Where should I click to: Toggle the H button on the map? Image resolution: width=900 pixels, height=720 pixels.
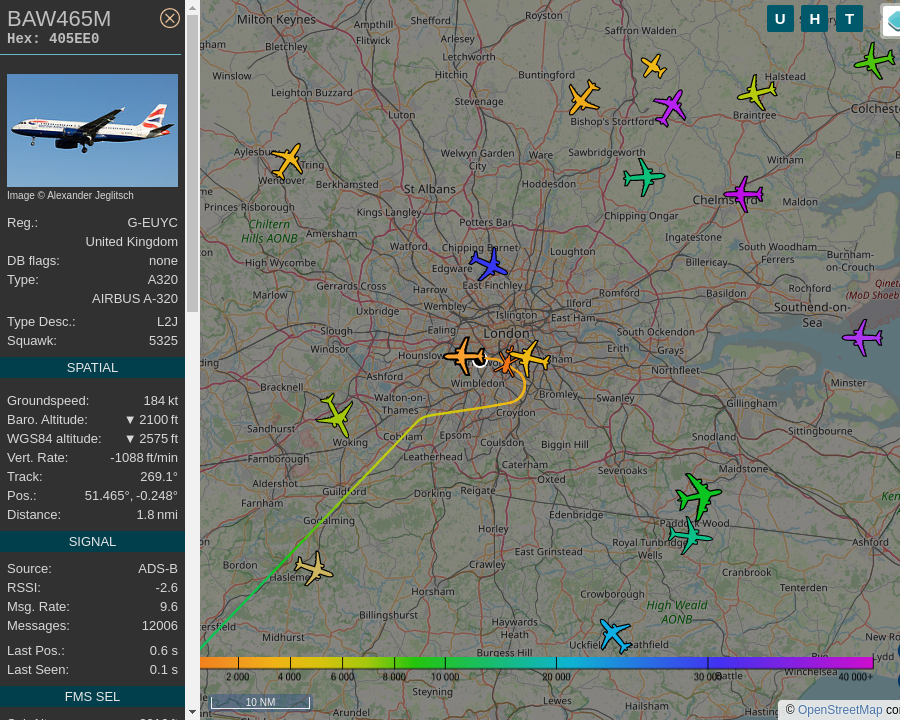[814, 19]
